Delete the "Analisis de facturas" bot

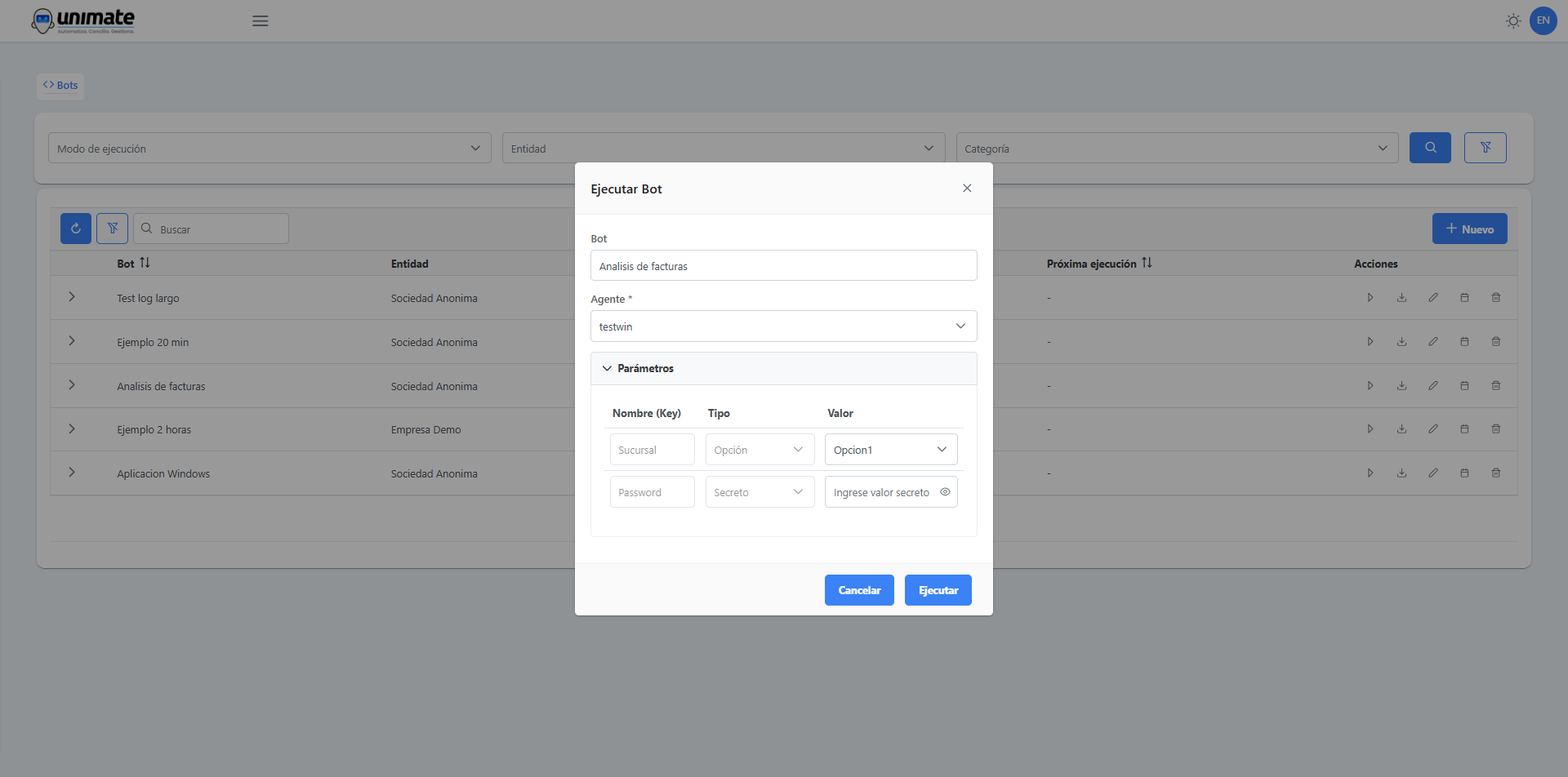[1496, 385]
